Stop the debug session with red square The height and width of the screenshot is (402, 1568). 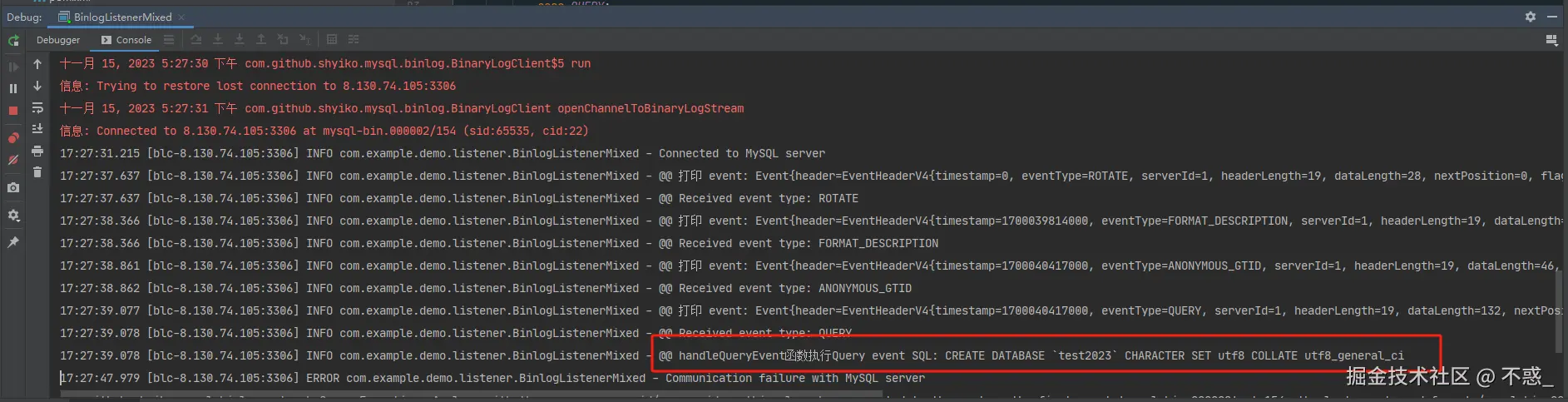click(x=13, y=111)
